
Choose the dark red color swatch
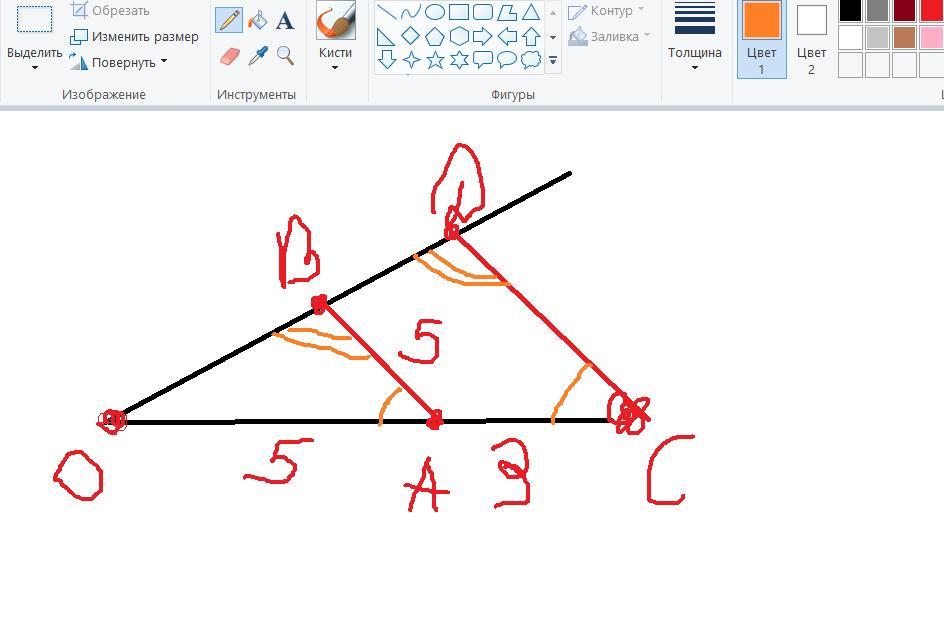(904, 10)
